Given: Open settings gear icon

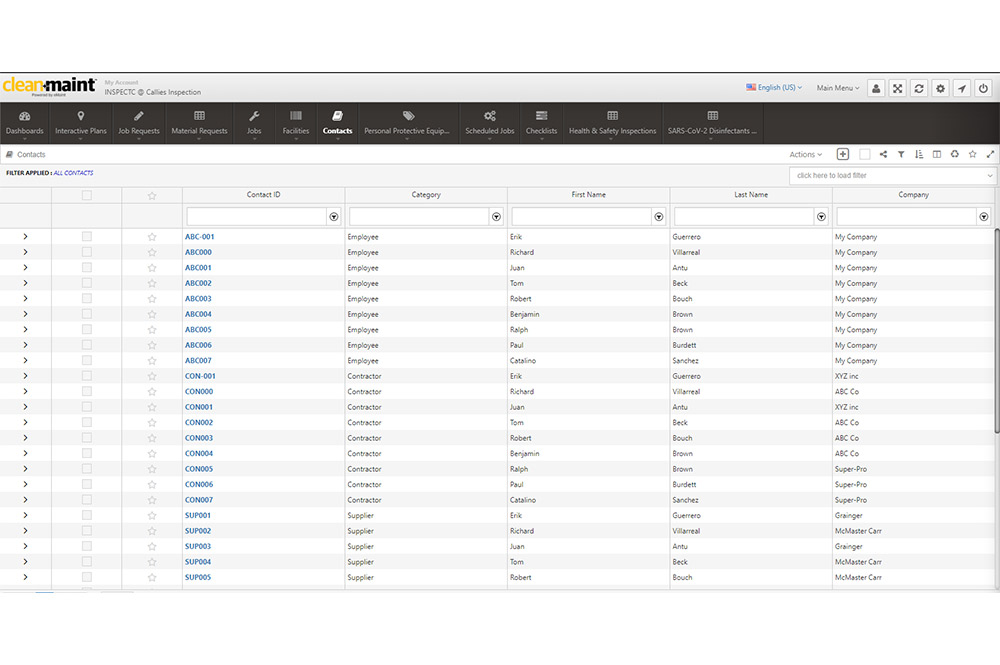Looking at the screenshot, I should (x=940, y=89).
